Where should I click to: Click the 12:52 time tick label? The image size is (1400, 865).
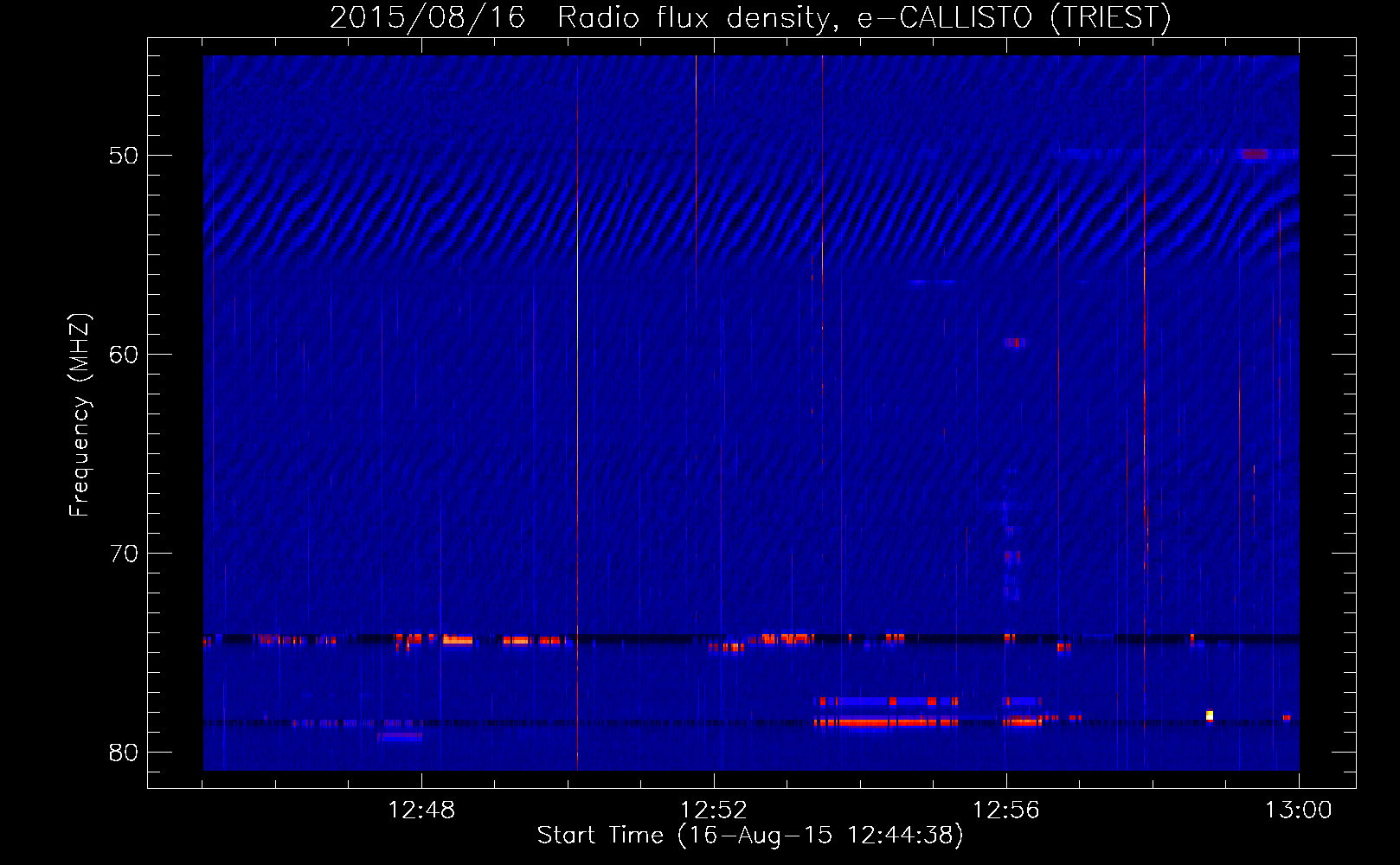coord(714,811)
